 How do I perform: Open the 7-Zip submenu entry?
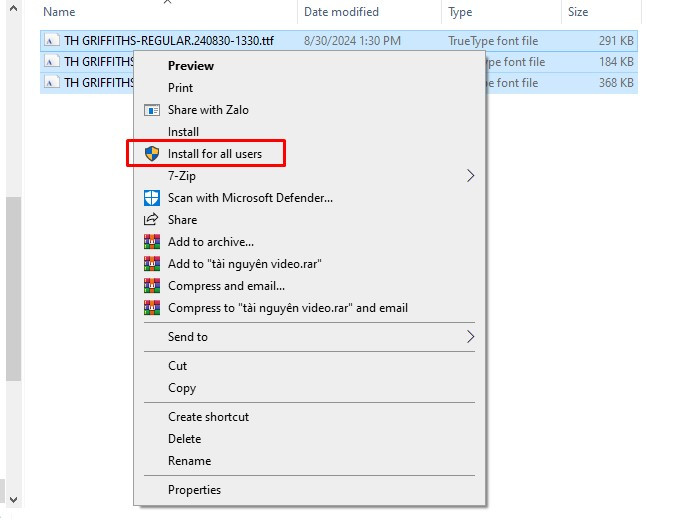pyautogui.click(x=309, y=176)
